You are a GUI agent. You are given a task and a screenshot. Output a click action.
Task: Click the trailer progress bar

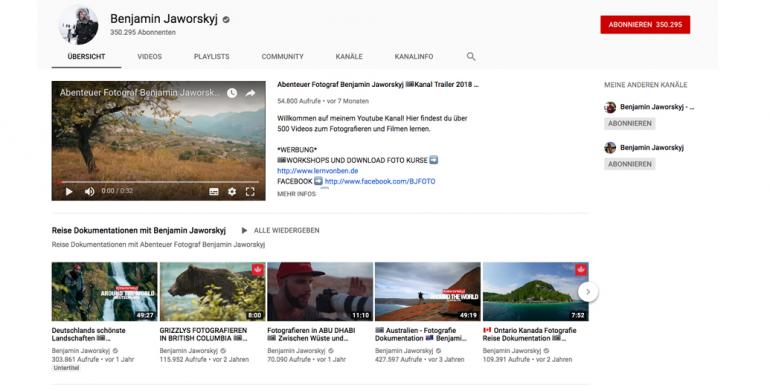click(x=158, y=182)
